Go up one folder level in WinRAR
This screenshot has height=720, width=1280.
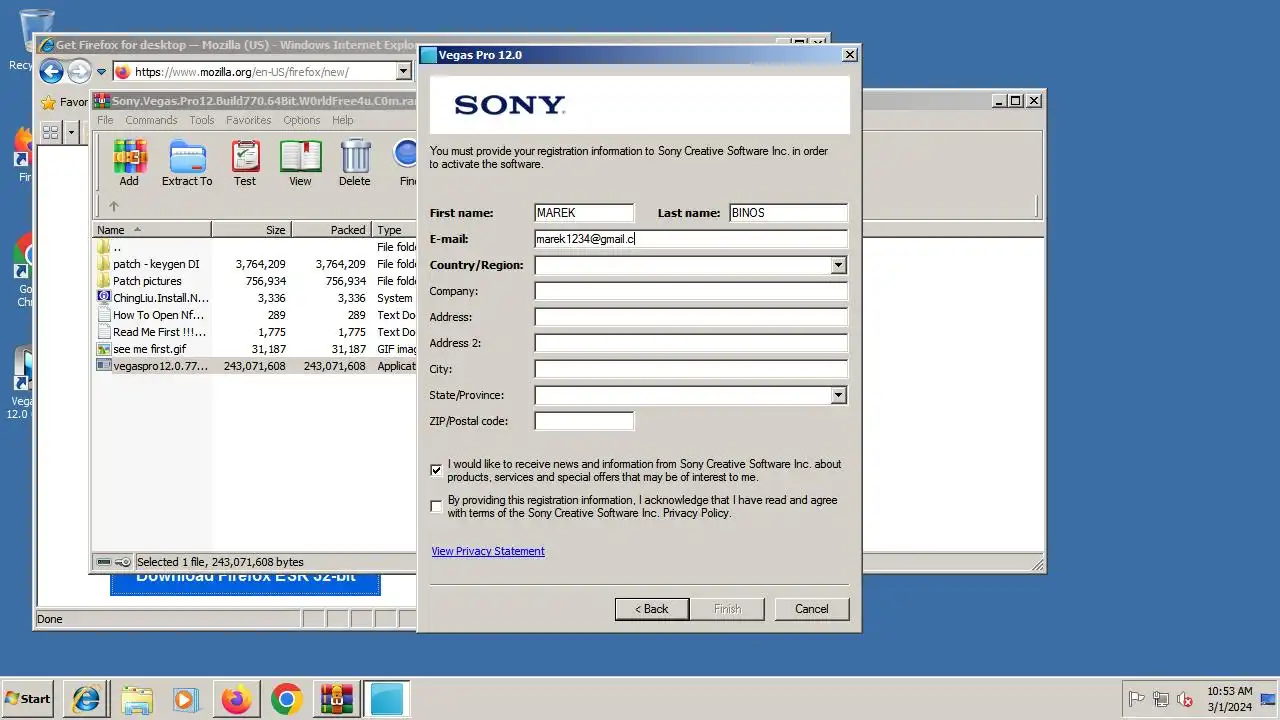pos(114,206)
